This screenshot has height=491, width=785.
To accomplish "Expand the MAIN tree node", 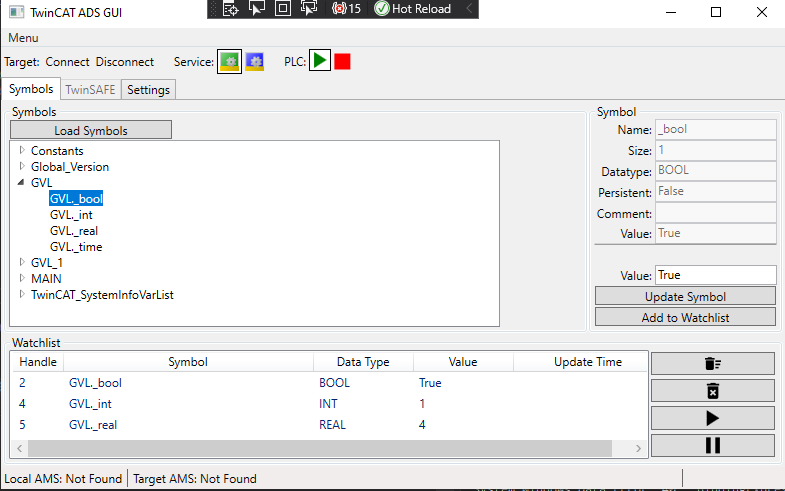I will point(22,278).
